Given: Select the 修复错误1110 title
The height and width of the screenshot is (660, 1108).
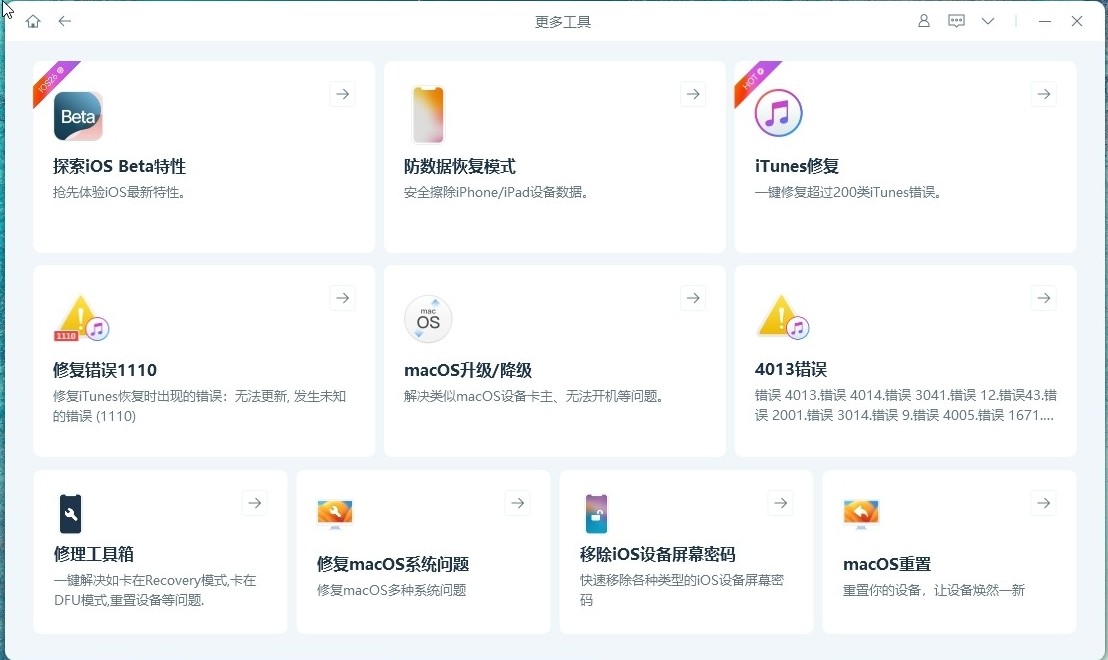Looking at the screenshot, I should [x=105, y=370].
